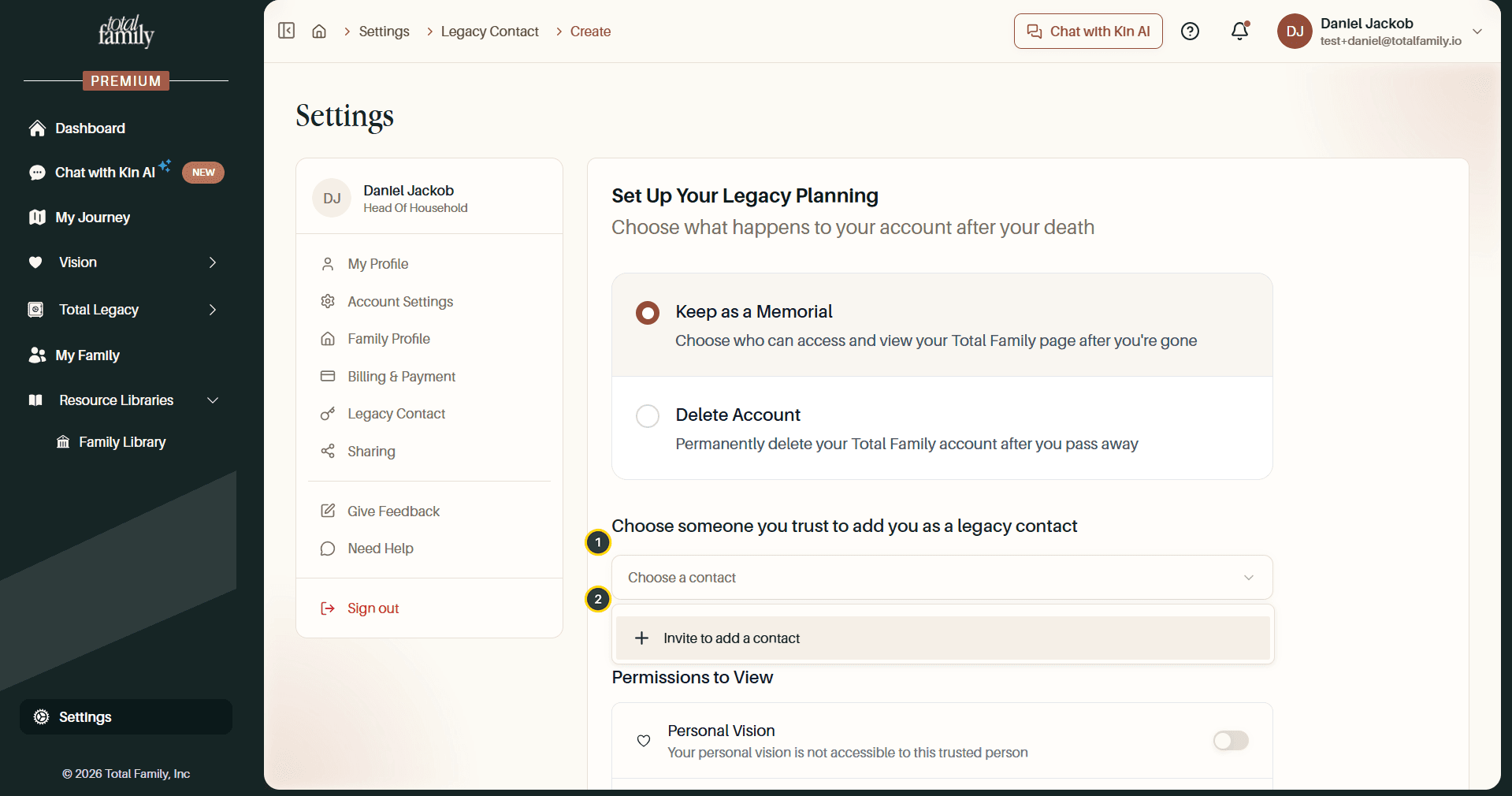The image size is (1512, 796).
Task: Click the Give Feedback link
Action: [393, 511]
